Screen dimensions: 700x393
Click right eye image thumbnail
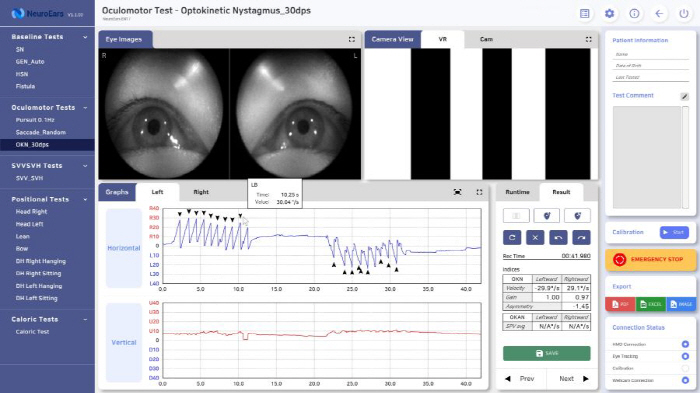pos(164,114)
